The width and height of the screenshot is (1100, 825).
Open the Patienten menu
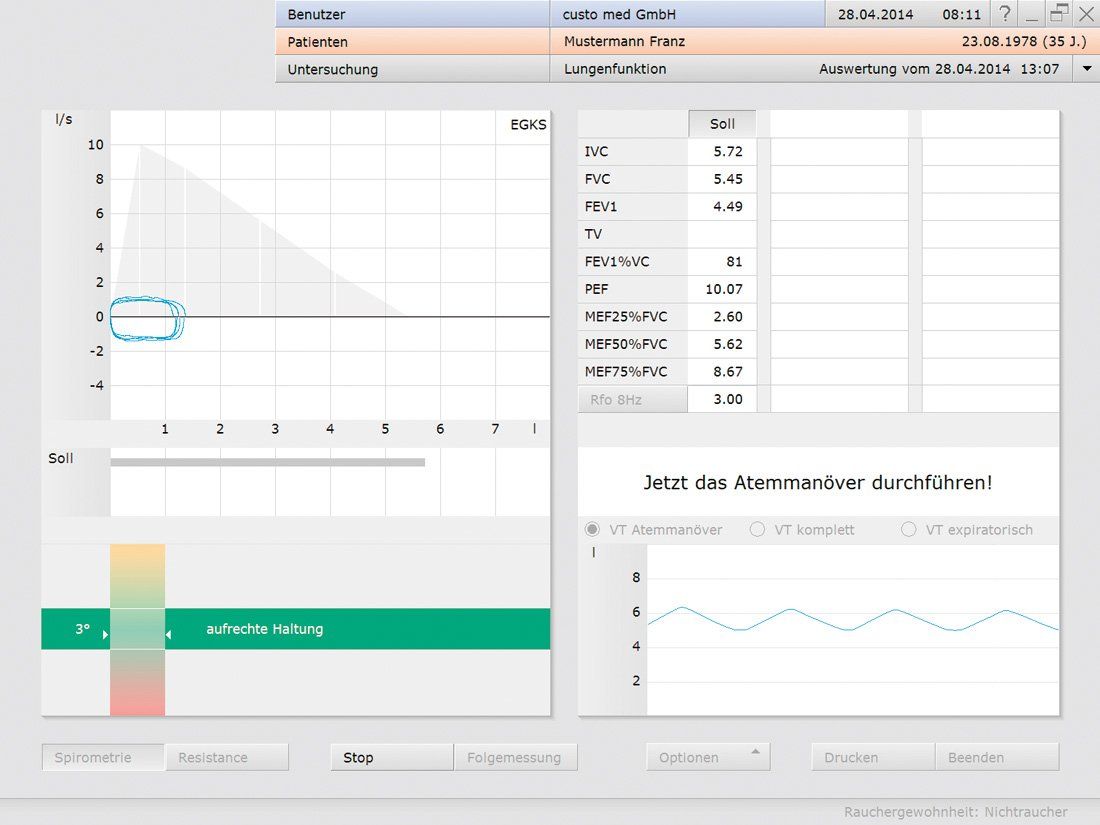coord(411,42)
